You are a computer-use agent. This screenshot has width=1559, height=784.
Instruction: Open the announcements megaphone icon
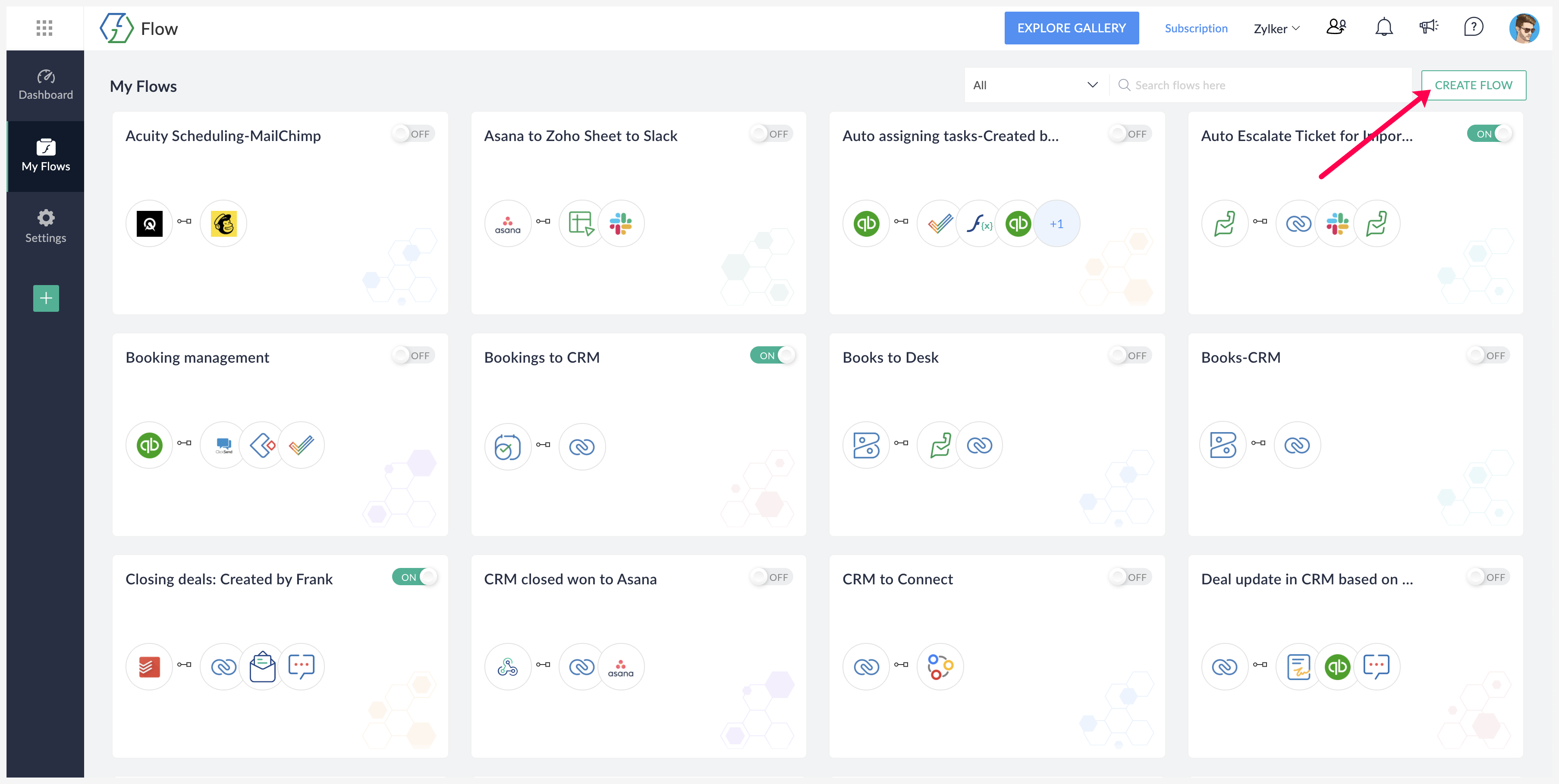pyautogui.click(x=1428, y=27)
